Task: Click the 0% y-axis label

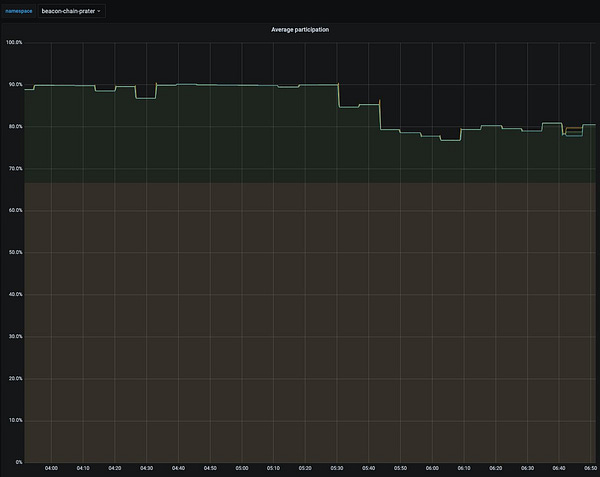Action: (19, 462)
